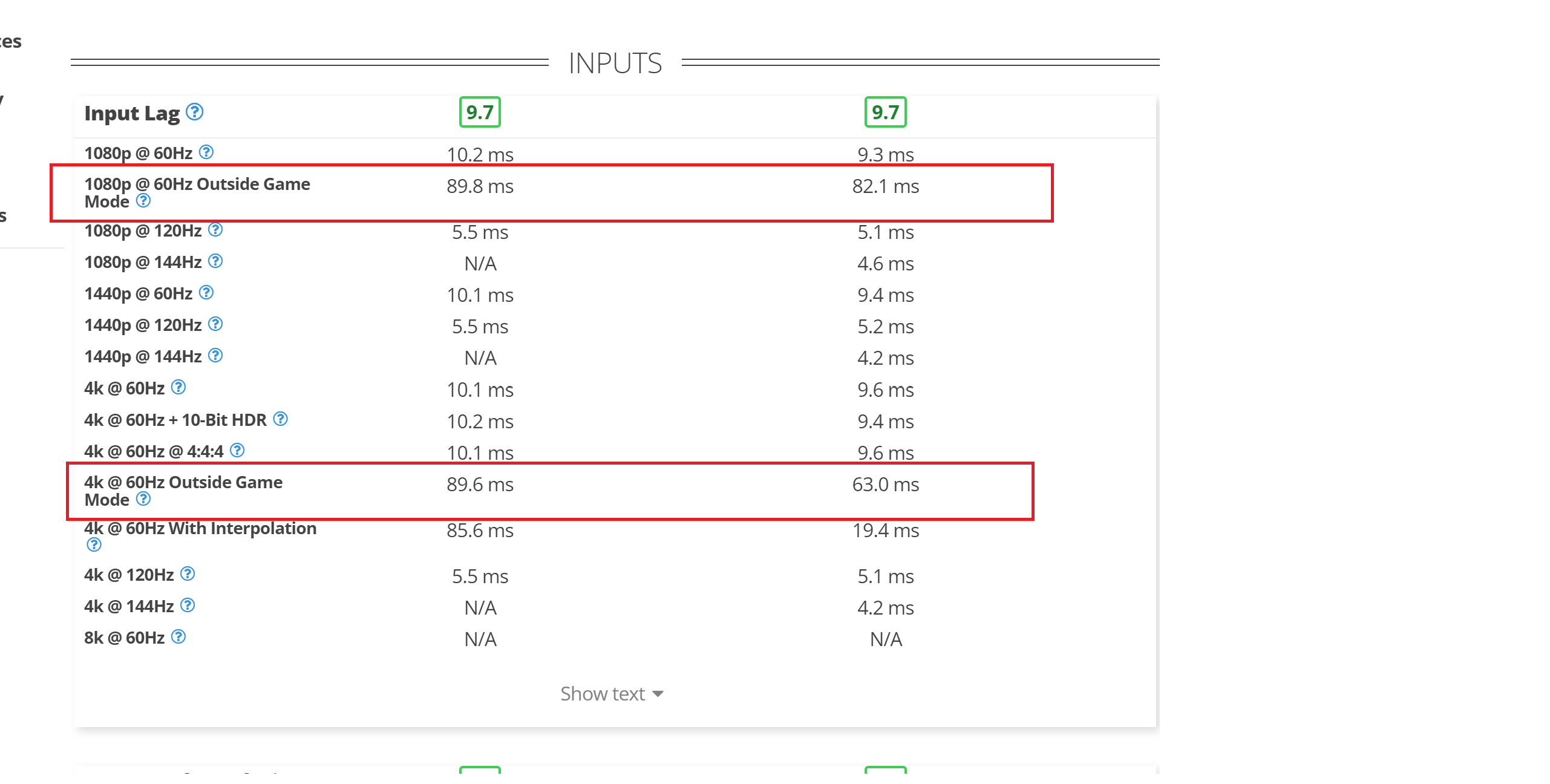The width and height of the screenshot is (1550, 784).
Task: Click help icon next to 1080p @ 60Hz
Action: [x=206, y=152]
